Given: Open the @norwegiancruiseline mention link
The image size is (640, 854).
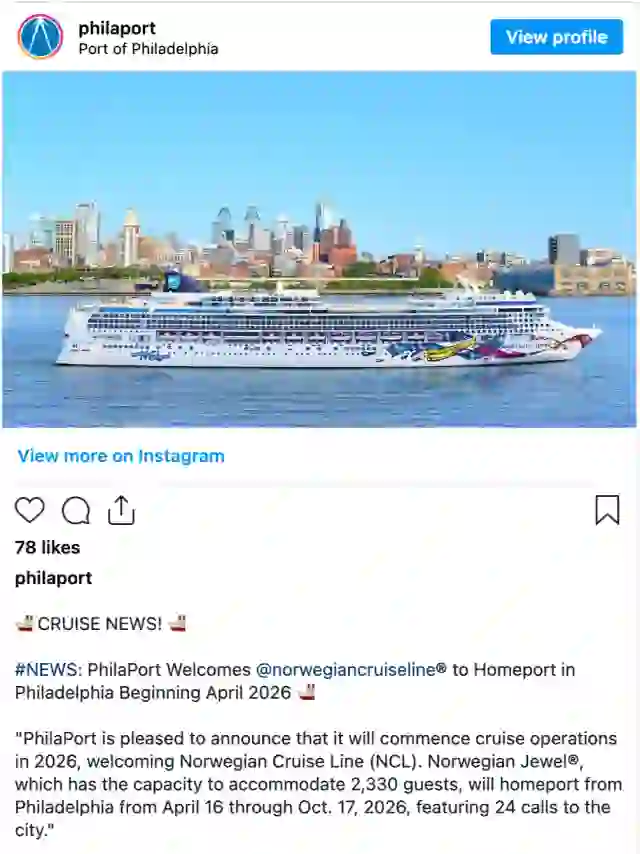Looking at the screenshot, I should 345,669.
